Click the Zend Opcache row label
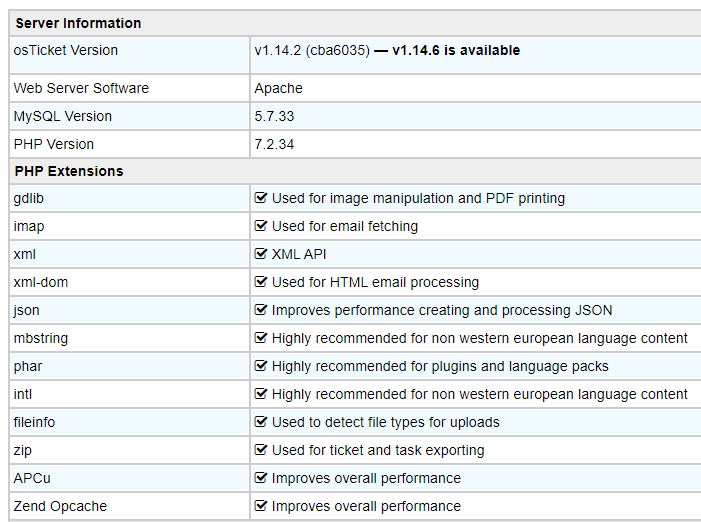The height and width of the screenshot is (522, 701). pyautogui.click(x=60, y=506)
